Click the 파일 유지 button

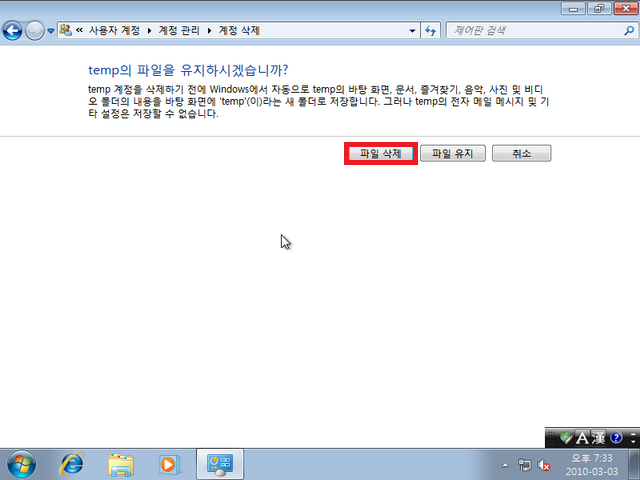pos(453,153)
